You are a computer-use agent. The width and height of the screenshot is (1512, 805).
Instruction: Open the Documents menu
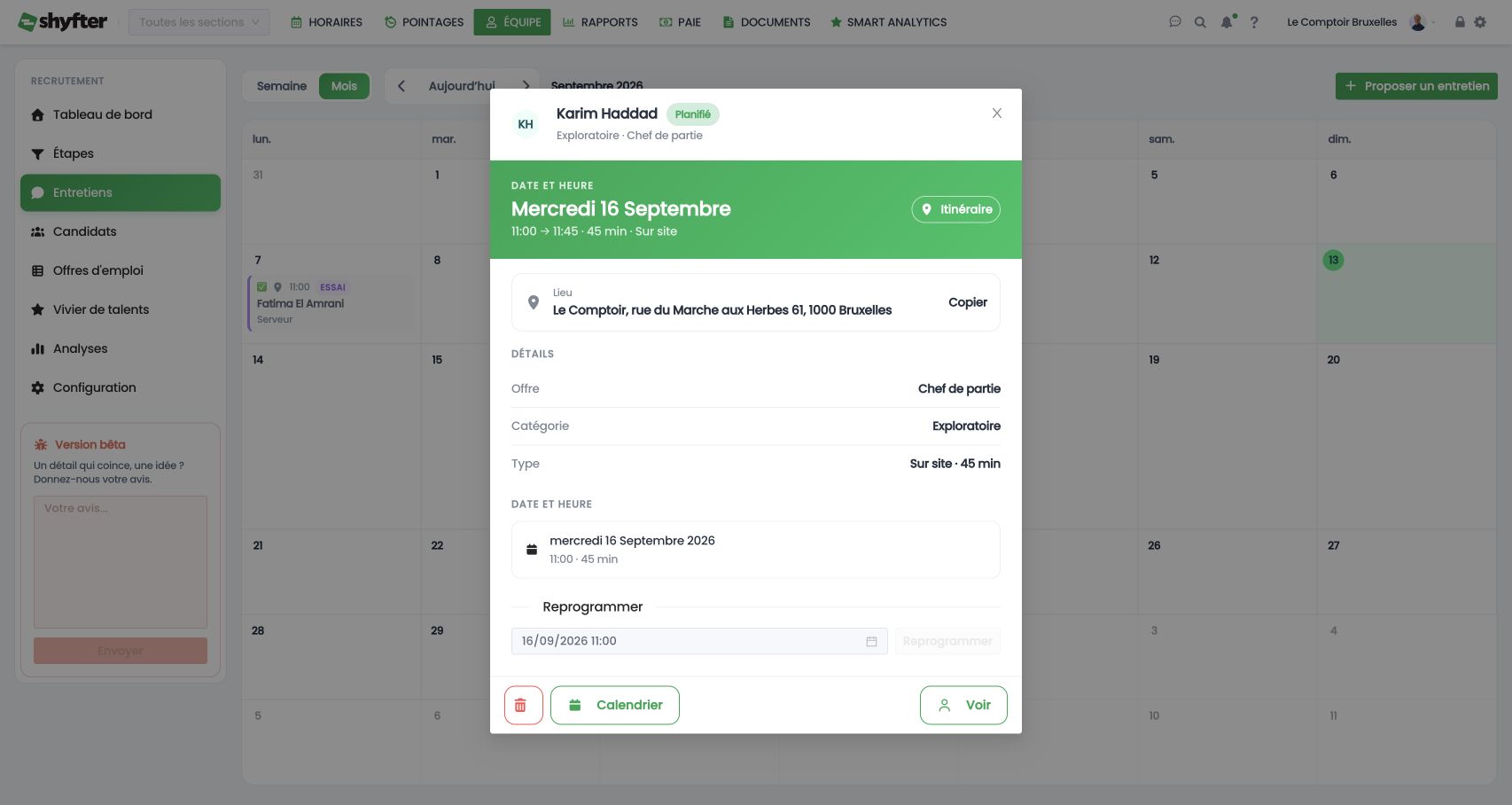tap(767, 22)
